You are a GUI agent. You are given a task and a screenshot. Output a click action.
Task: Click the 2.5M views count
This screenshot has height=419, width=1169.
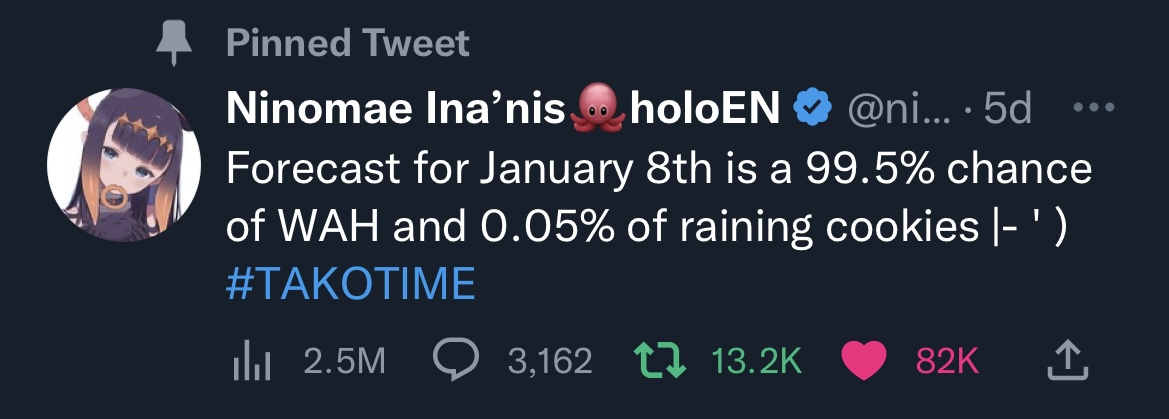[344, 362]
